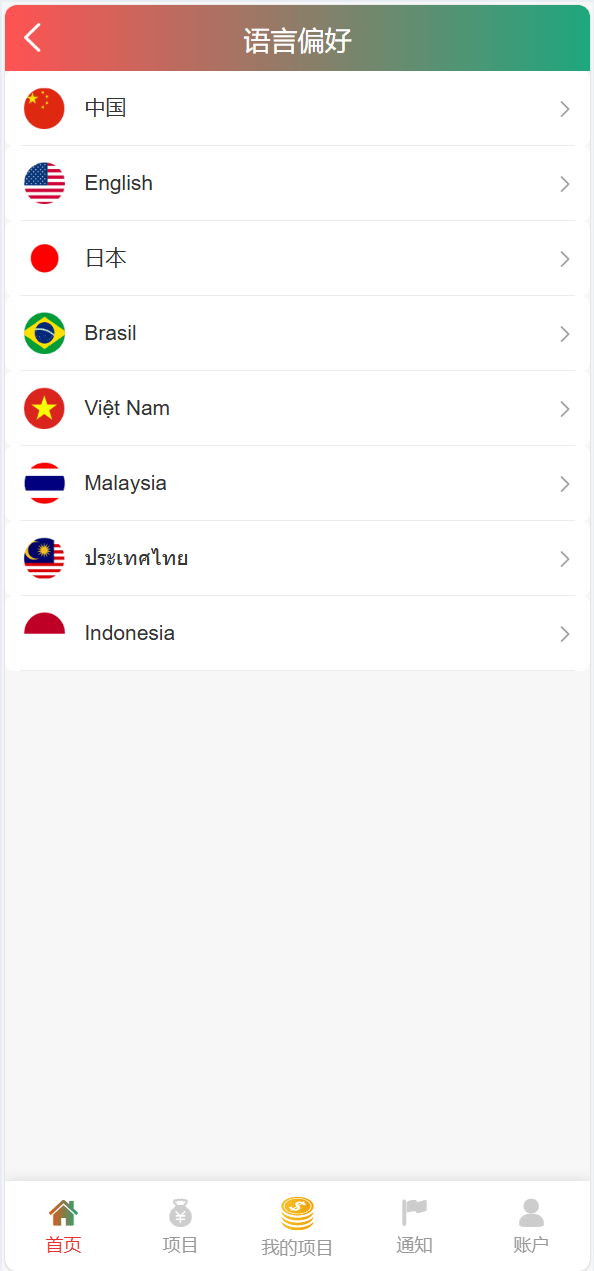
Task: Open the chevron on the 中国 row
Action: [x=565, y=109]
